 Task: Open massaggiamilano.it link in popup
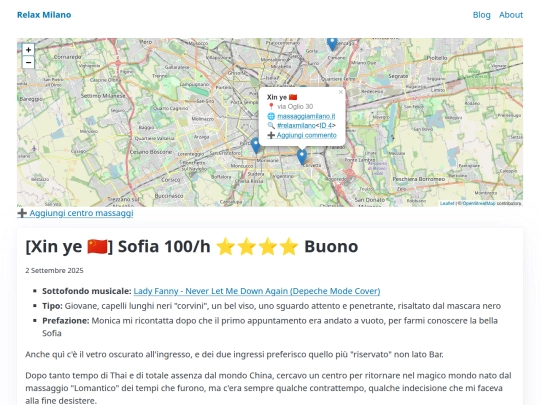pos(306,116)
